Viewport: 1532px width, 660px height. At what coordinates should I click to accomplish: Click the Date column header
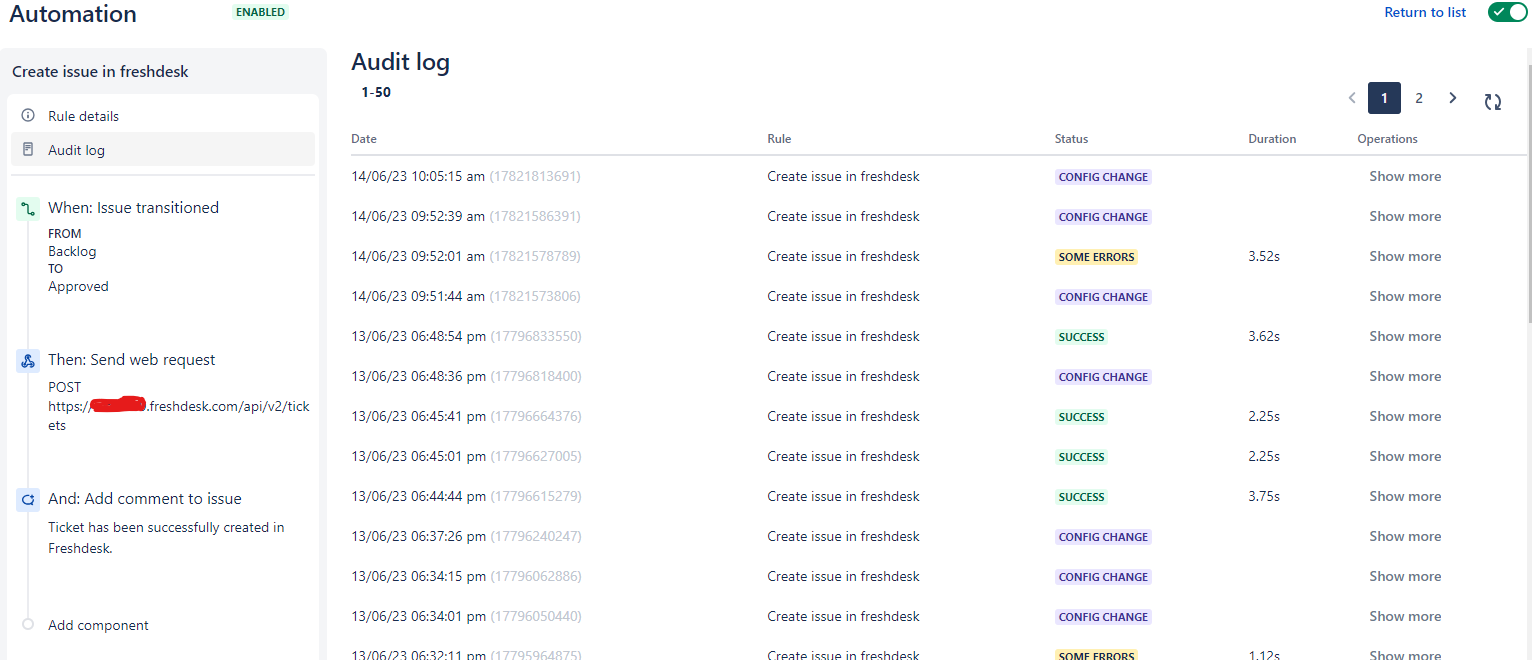pyautogui.click(x=364, y=139)
